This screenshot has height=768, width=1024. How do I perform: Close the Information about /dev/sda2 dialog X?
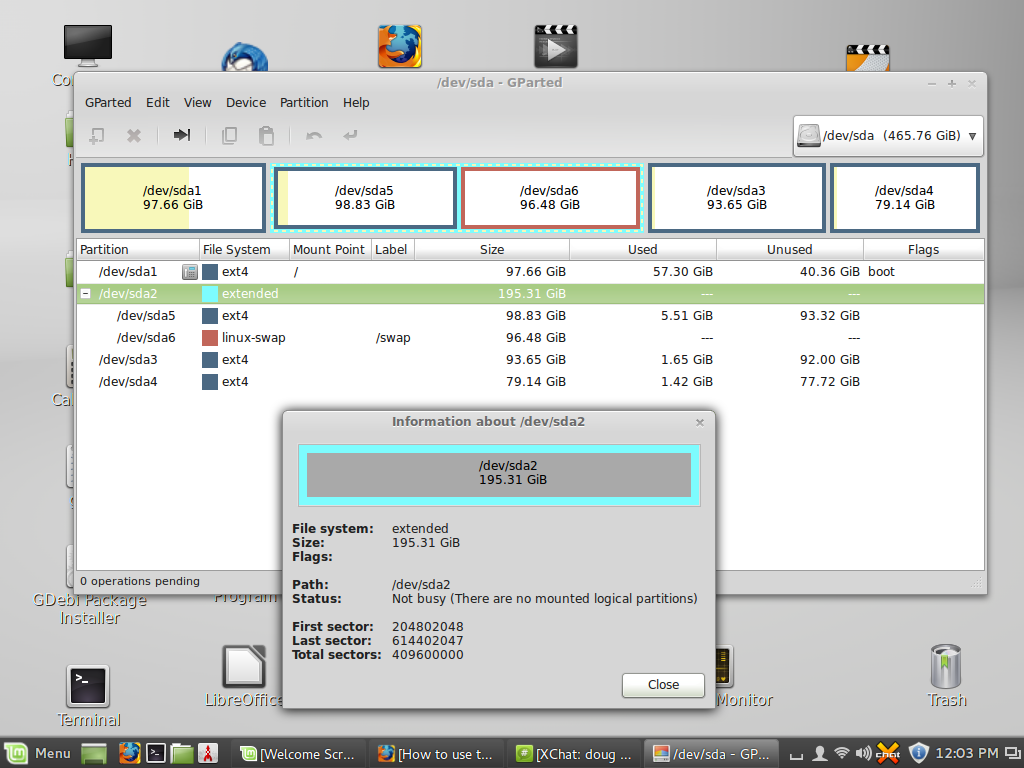[x=699, y=423]
